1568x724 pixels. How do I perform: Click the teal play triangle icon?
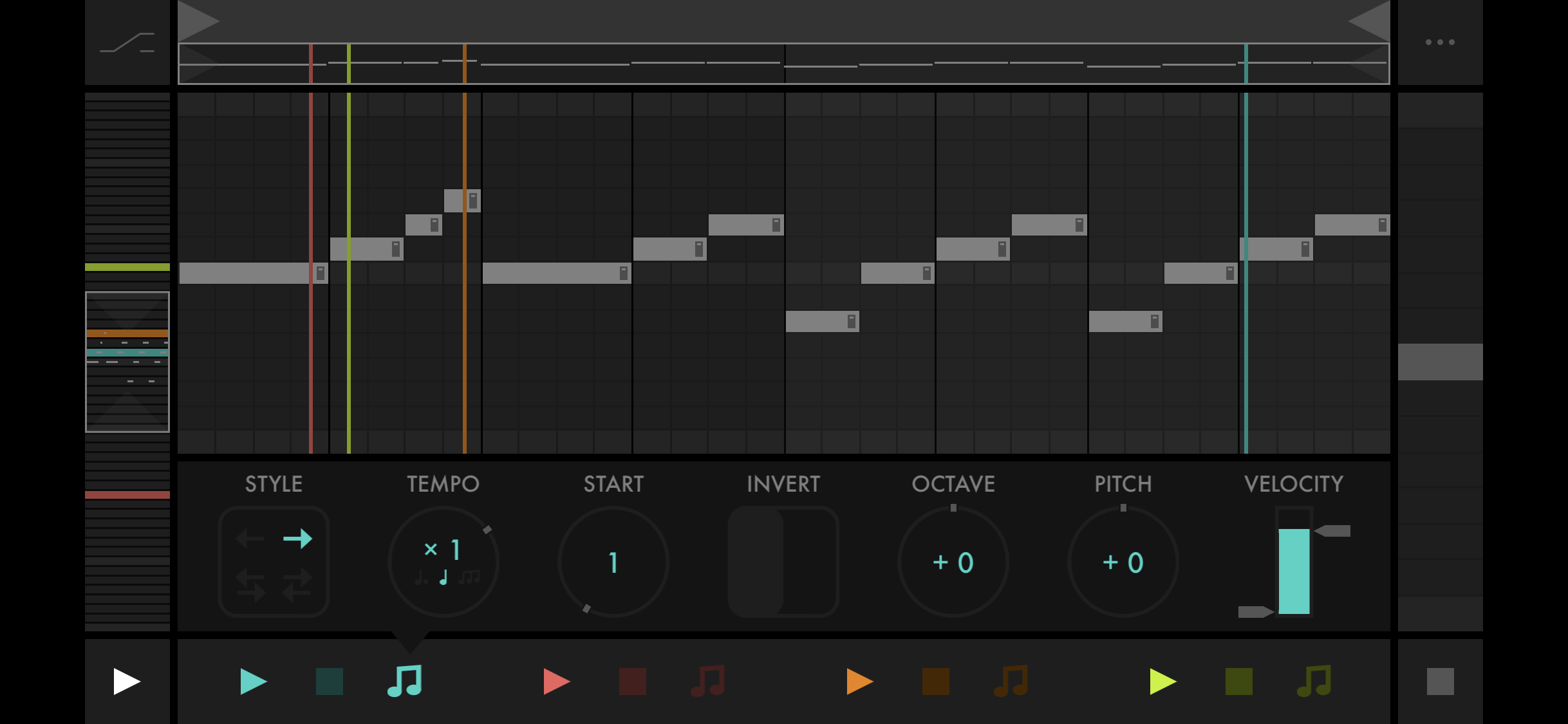[253, 682]
